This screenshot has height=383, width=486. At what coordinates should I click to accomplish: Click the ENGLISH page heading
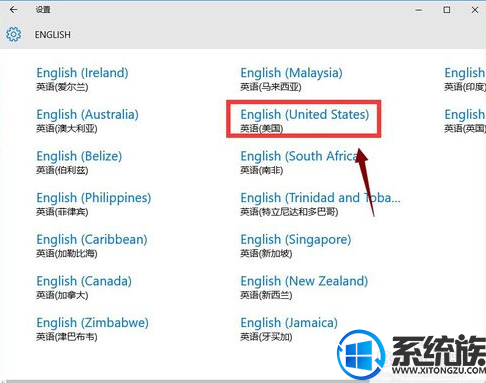coord(53,35)
